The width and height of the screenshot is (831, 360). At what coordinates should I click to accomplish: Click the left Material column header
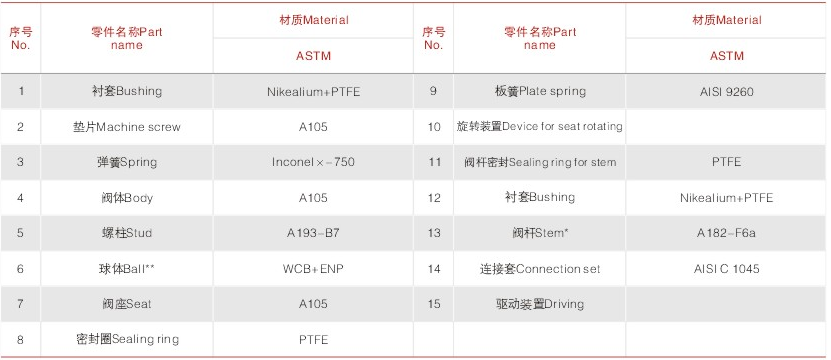[313, 21]
